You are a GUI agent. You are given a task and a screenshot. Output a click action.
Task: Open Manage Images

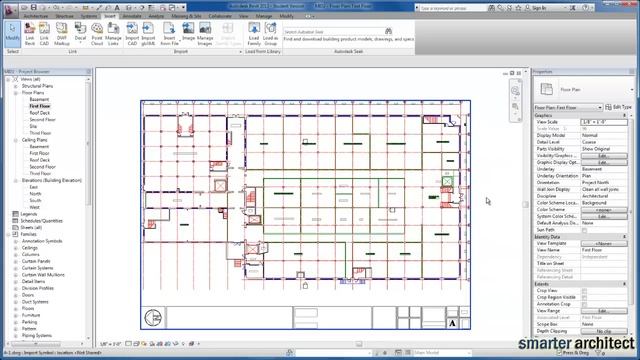[x=205, y=34]
